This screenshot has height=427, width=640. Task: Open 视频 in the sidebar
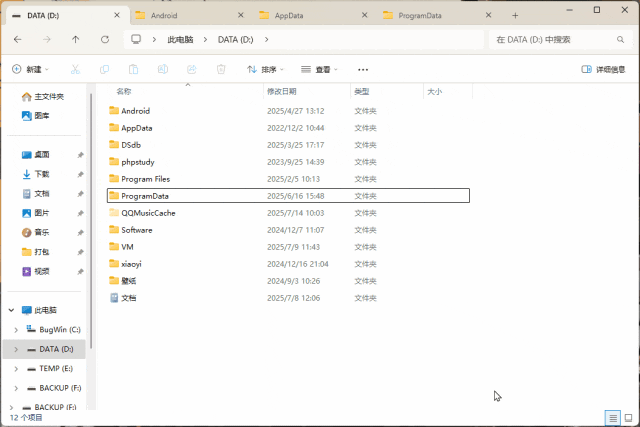pos(36,271)
